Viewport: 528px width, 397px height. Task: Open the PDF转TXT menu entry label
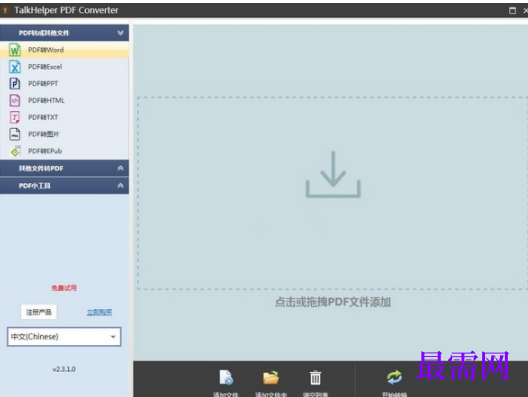click(43, 117)
